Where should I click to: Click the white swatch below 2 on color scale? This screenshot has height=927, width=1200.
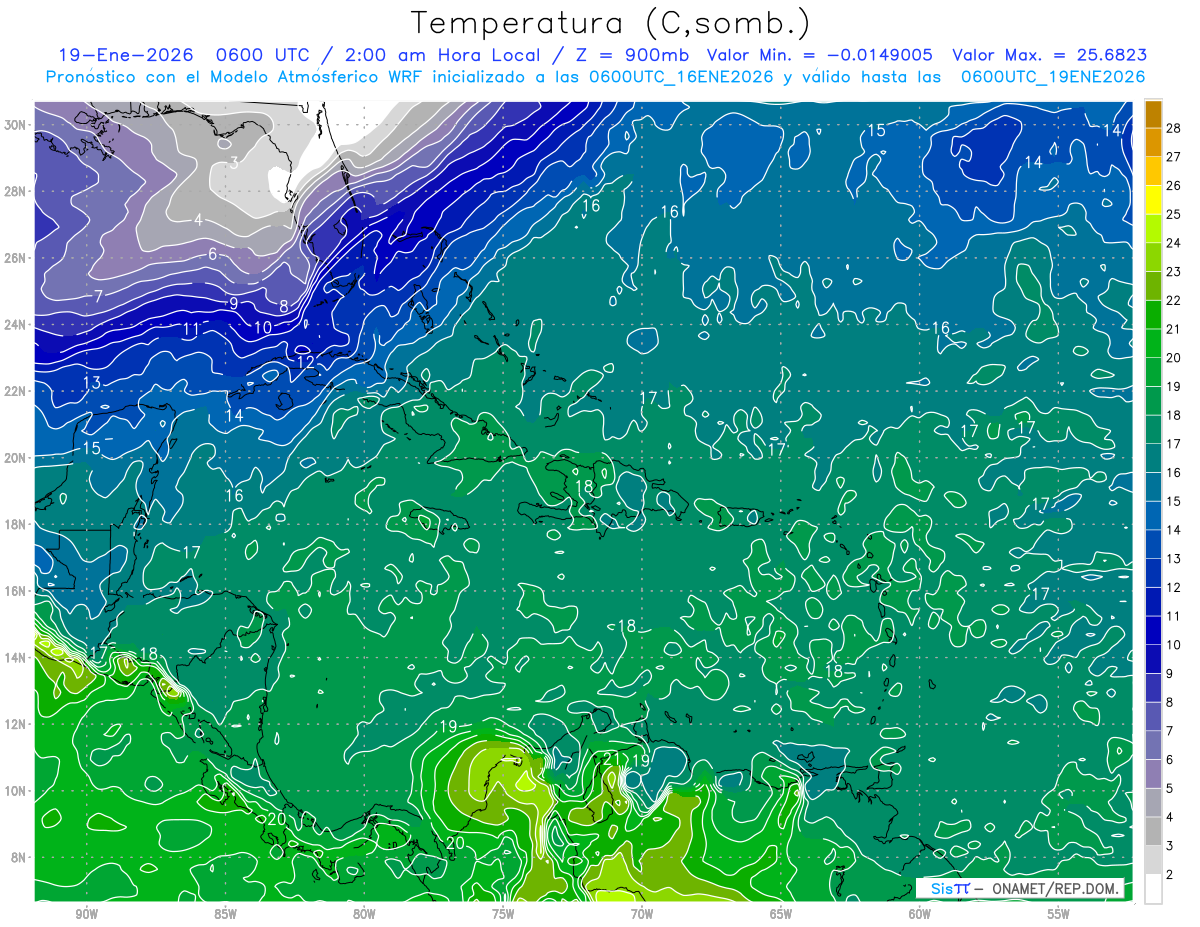1153,889
